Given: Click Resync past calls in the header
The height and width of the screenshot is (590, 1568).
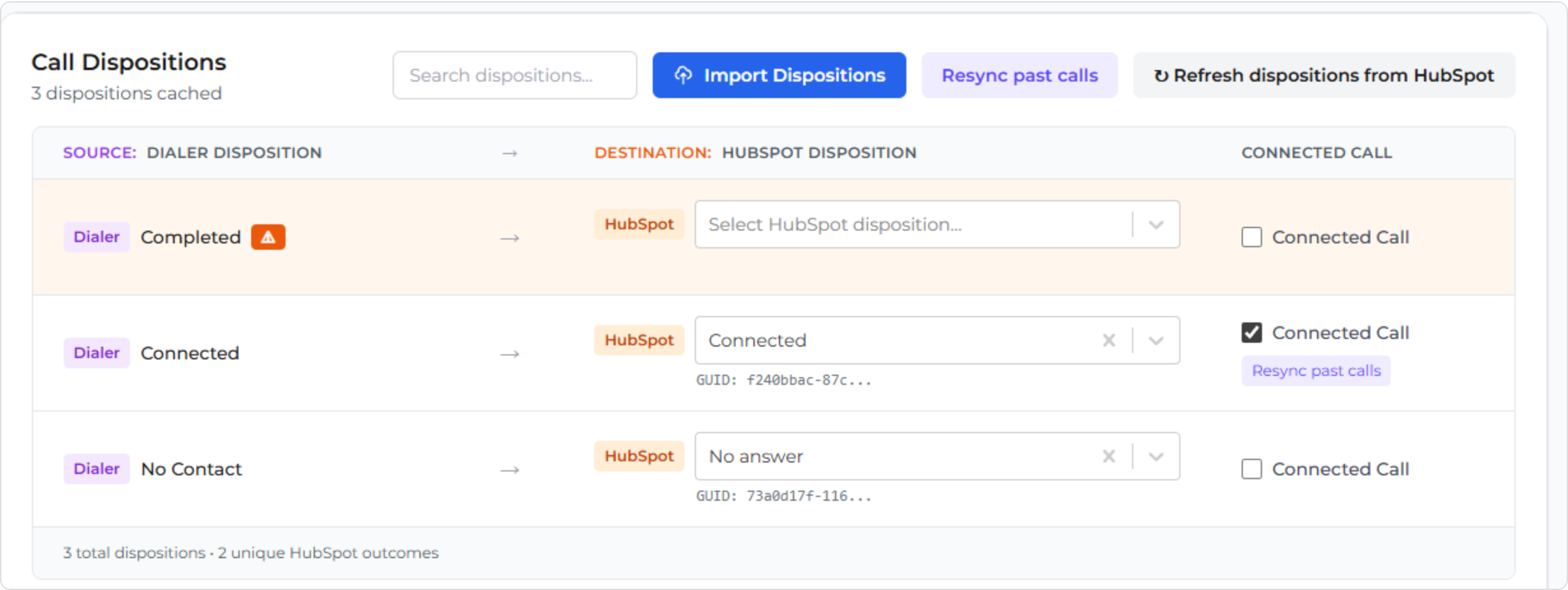Looking at the screenshot, I should click(1019, 75).
